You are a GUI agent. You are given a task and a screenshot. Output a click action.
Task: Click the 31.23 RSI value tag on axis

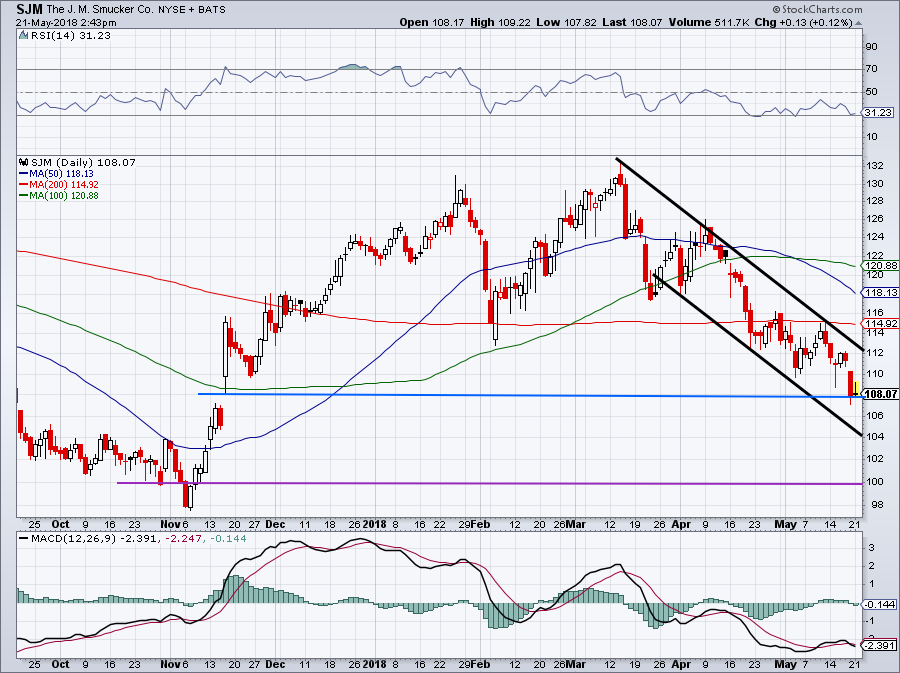[x=878, y=112]
